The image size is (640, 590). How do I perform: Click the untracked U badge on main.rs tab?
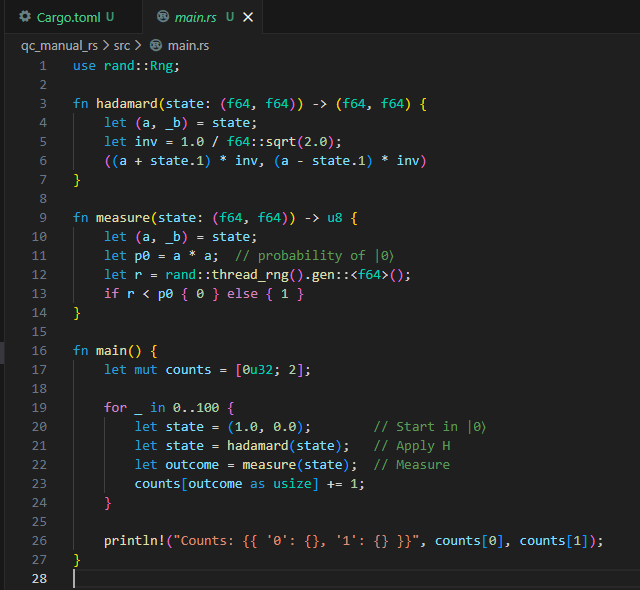click(230, 17)
